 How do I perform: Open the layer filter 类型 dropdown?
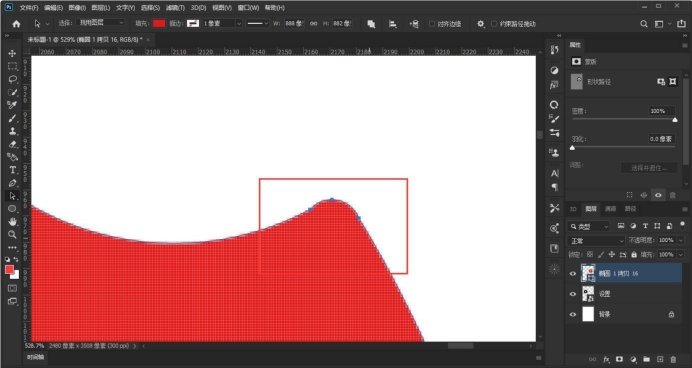pos(589,226)
